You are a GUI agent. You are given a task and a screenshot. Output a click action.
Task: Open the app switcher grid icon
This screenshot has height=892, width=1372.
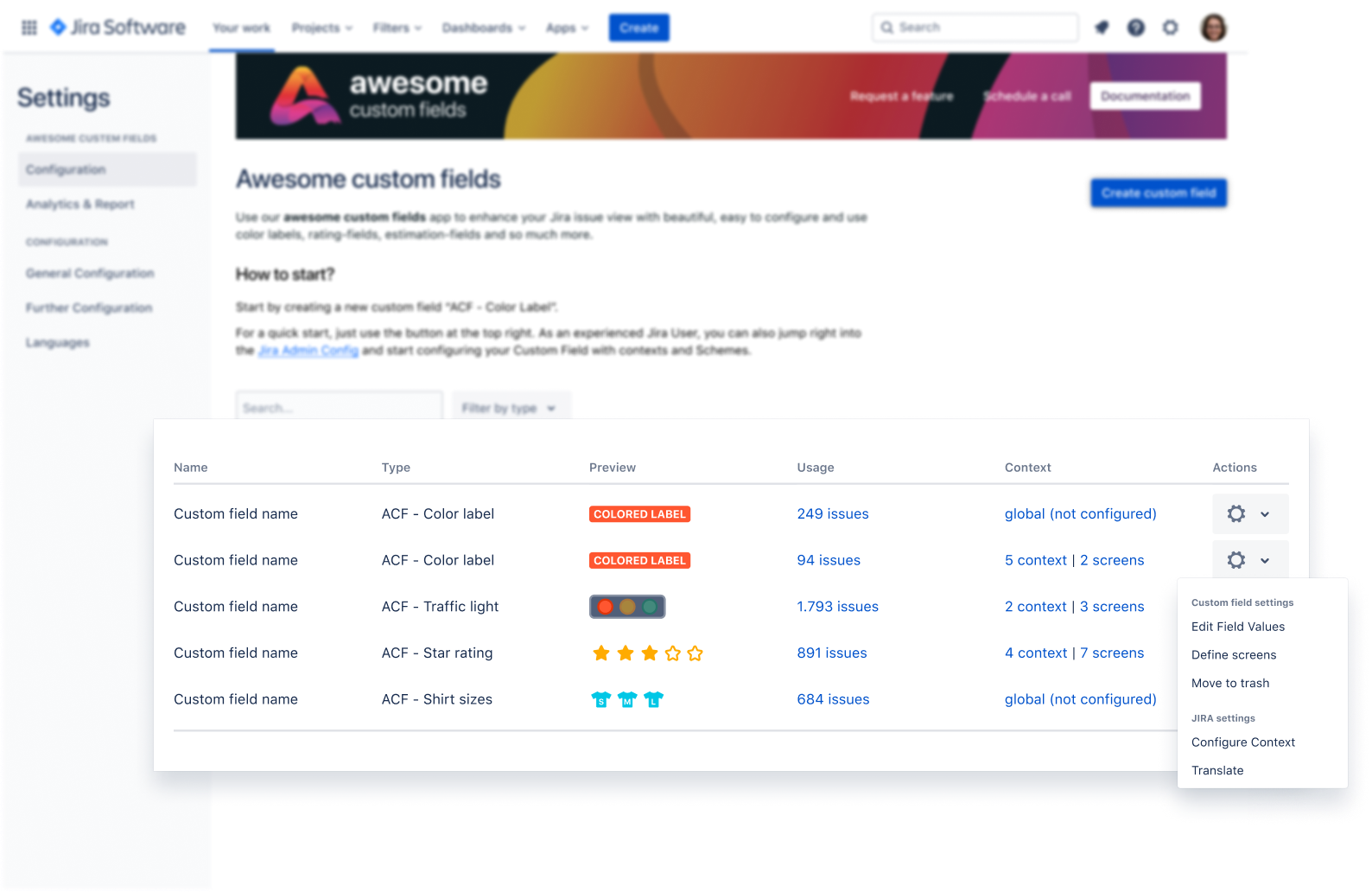click(29, 28)
